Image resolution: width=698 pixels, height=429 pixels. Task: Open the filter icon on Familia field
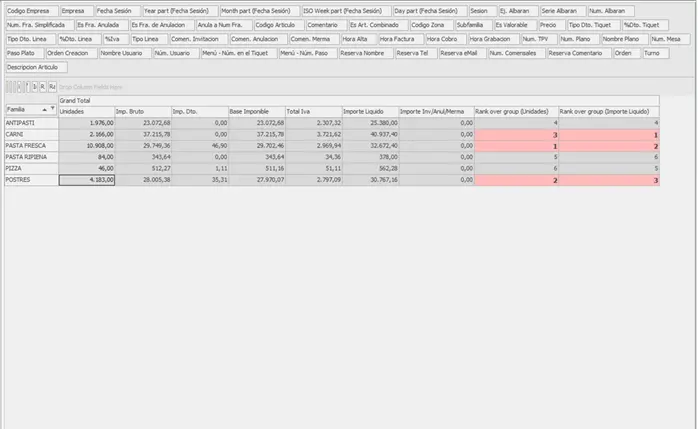[52, 110]
